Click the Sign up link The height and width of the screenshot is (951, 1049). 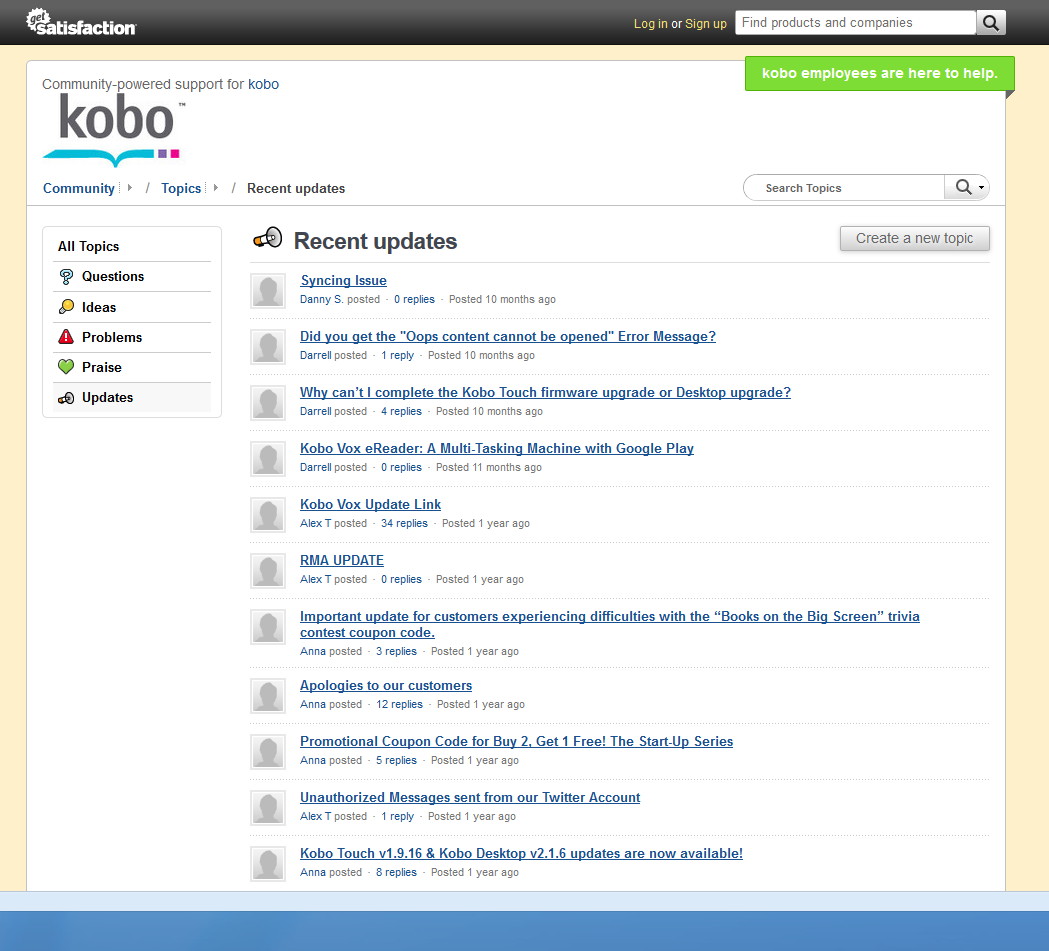(x=705, y=23)
